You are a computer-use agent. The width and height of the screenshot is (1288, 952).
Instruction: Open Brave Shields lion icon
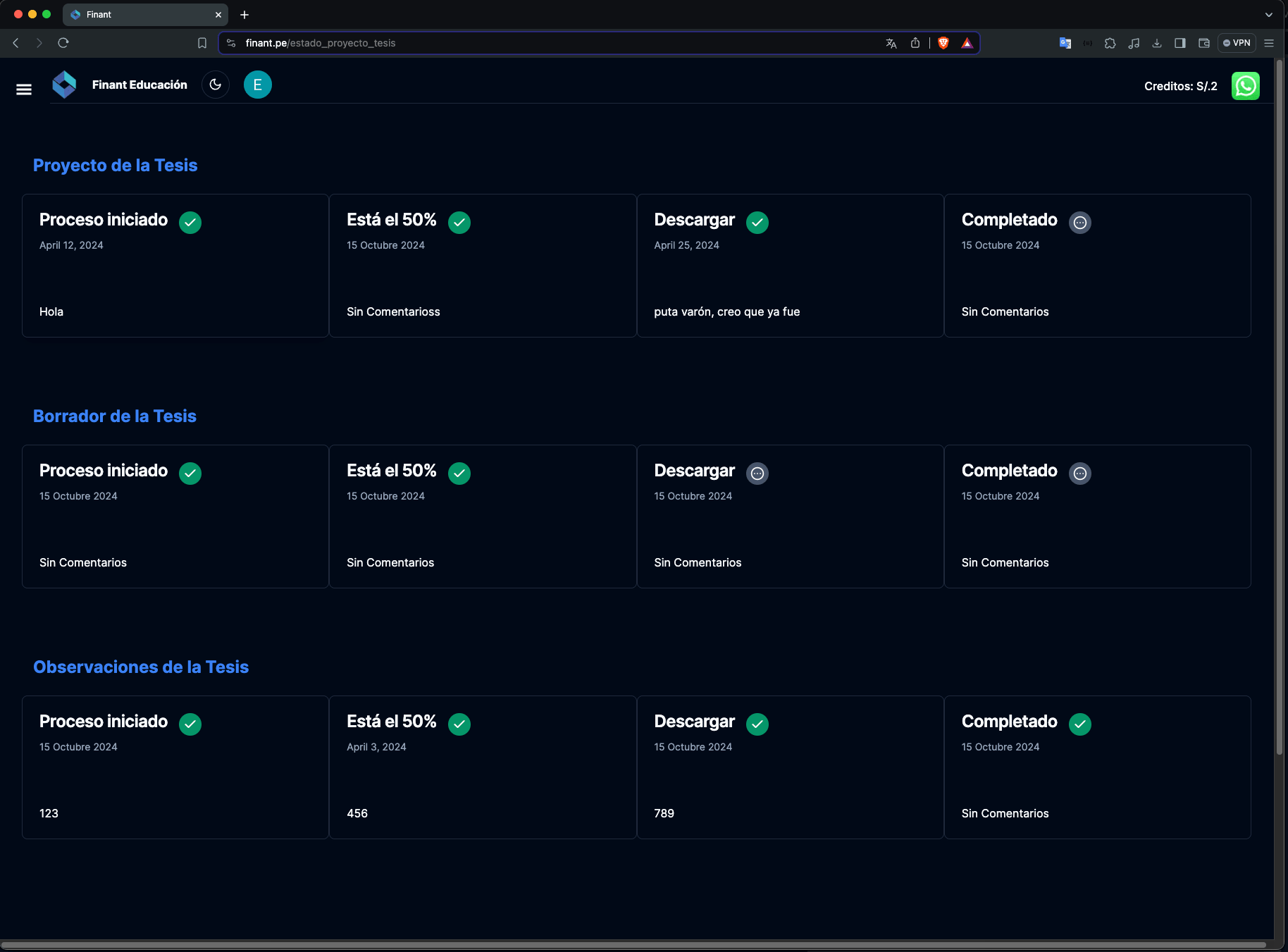[943, 43]
